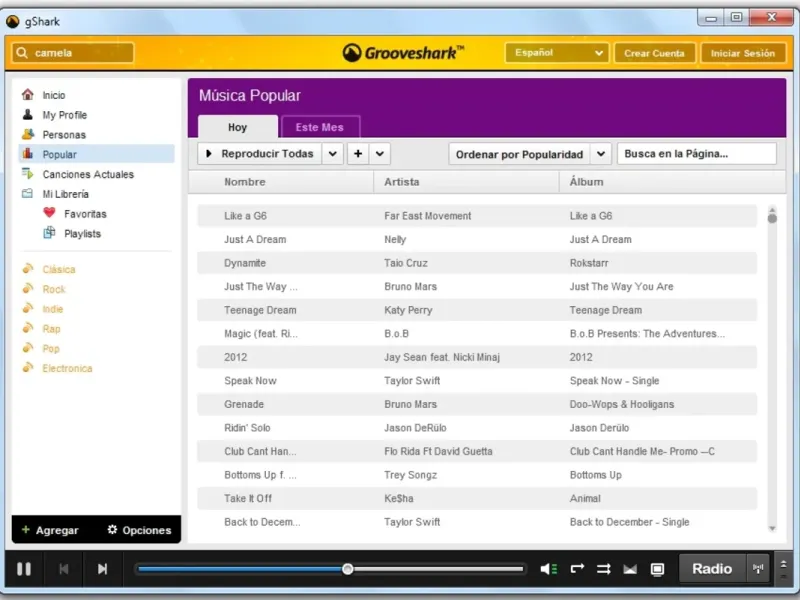Open Playlists in sidebar
Viewport: 800px width, 600px height.
click(82, 234)
